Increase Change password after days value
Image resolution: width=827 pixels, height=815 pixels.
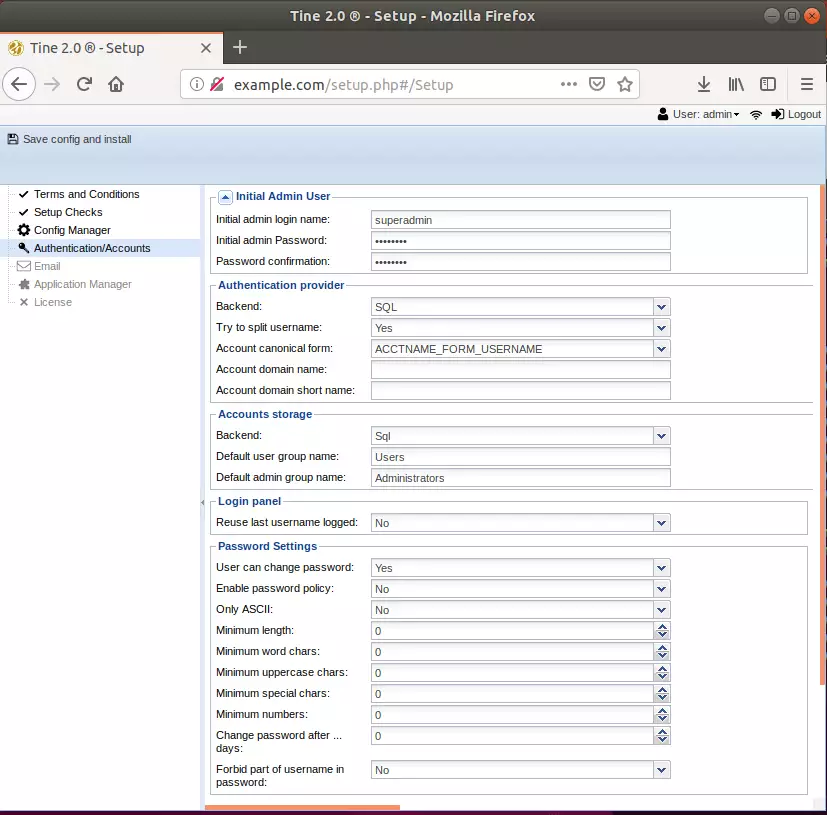(662, 732)
